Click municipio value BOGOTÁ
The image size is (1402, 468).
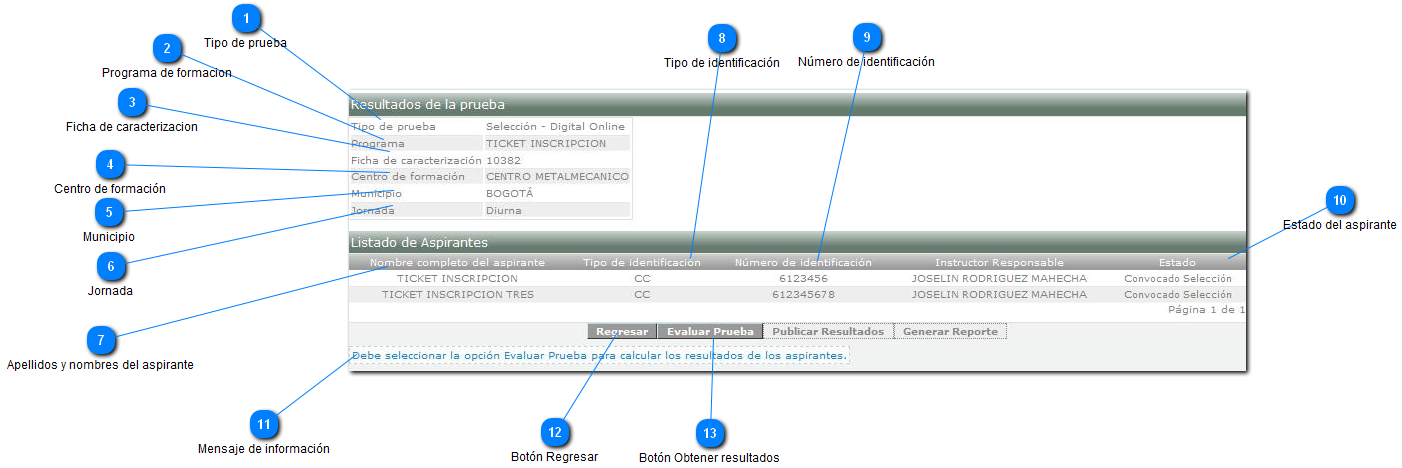point(510,193)
